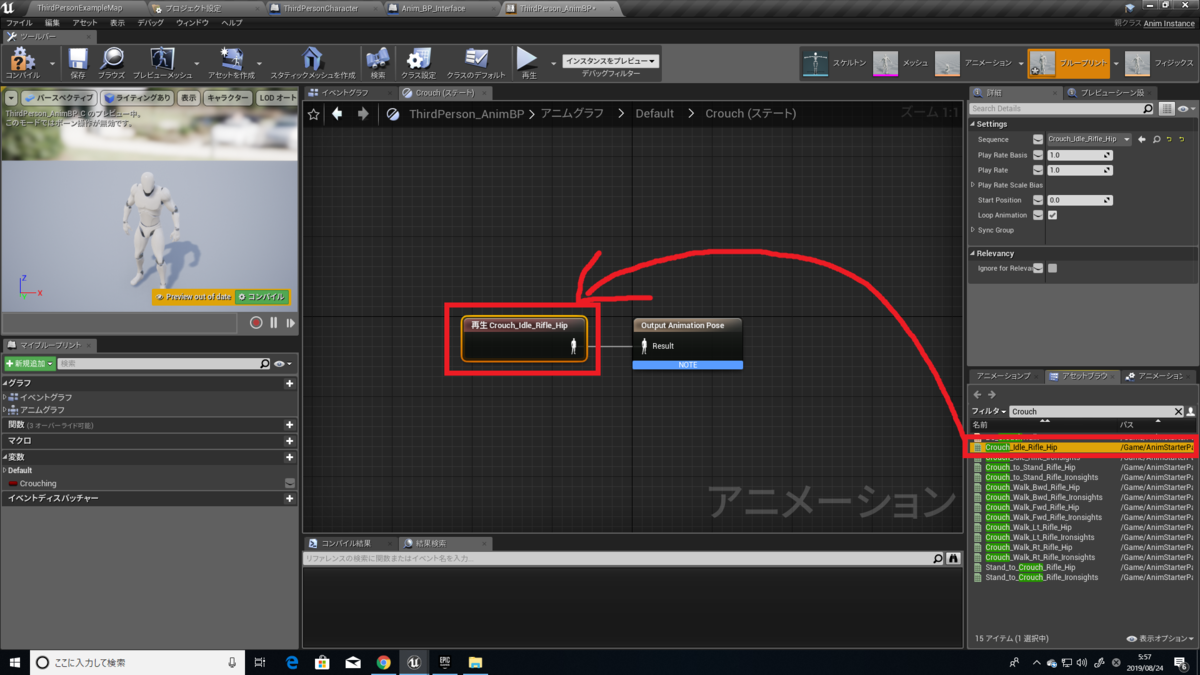Click browse-to-asset magnifier beside Sequence
The width and height of the screenshot is (1200, 675).
1156,139
